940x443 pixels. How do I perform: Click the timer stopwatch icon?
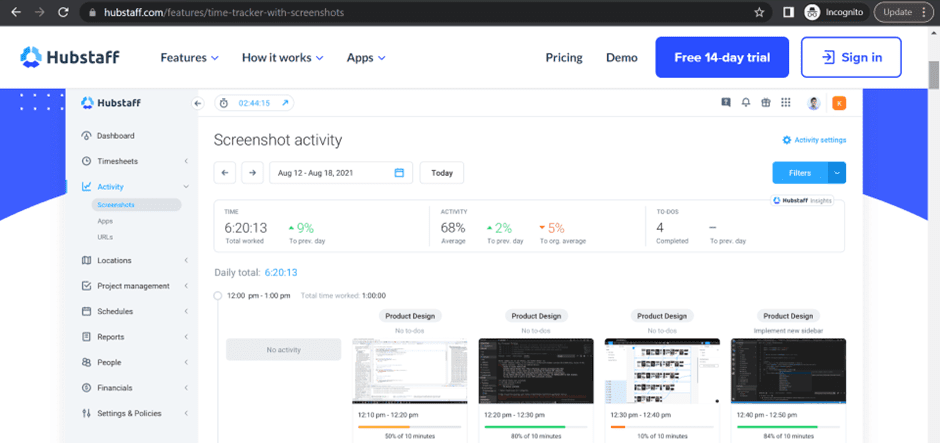[x=224, y=103]
